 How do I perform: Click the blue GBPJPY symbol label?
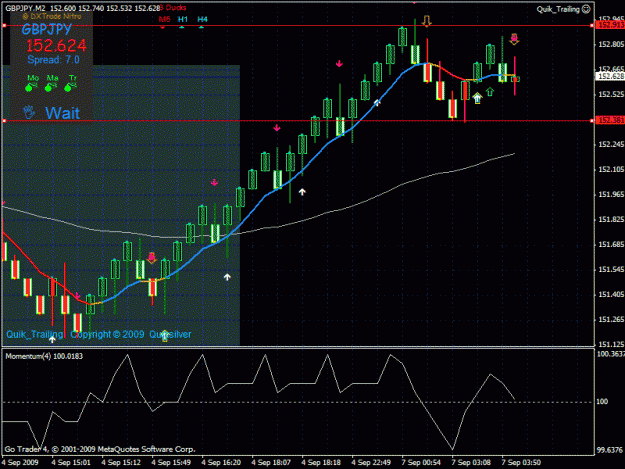tap(47, 29)
